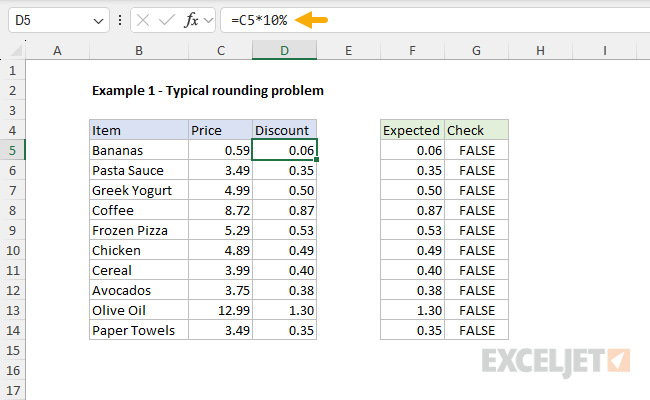Image resolution: width=650 pixels, height=400 pixels.
Task: Select the 'Greek Yogurt' cell
Action: (139, 190)
